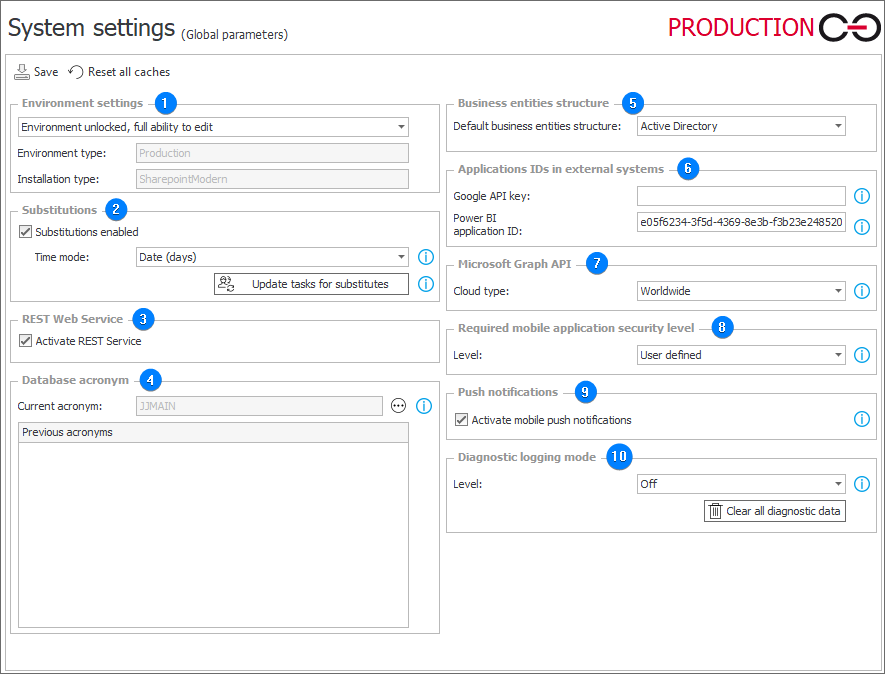This screenshot has width=885, height=674.
Task: Click the REST Web Service group title
Action: tap(72, 319)
